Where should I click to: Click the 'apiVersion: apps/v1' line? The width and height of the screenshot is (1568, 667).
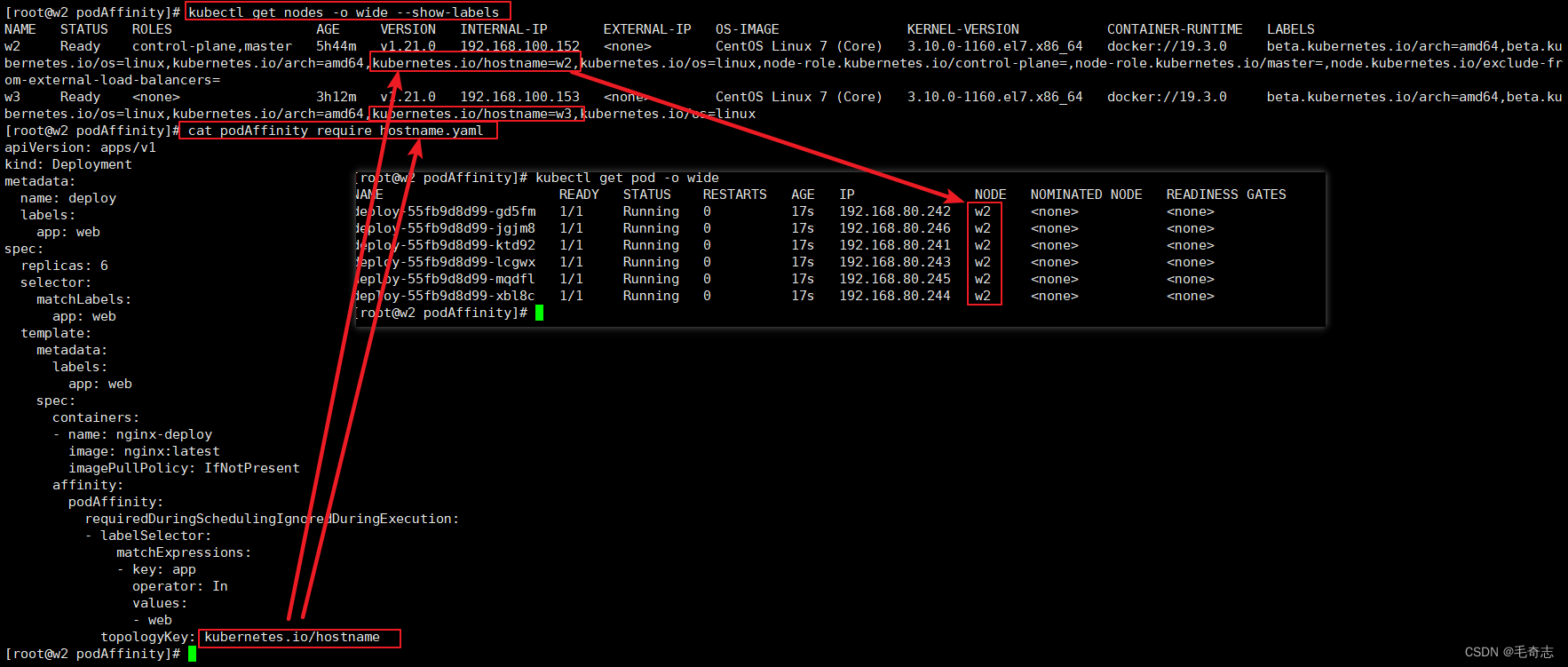point(80,147)
